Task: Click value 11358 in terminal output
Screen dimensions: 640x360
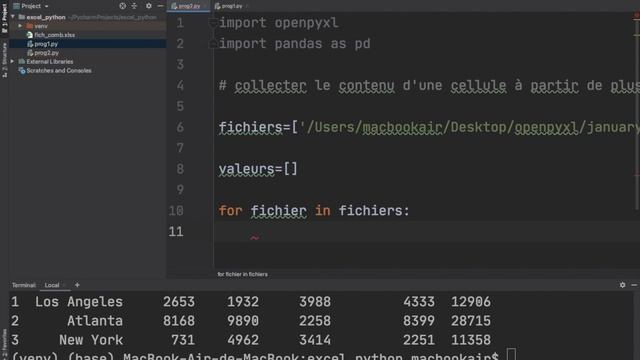Action: click(471, 340)
